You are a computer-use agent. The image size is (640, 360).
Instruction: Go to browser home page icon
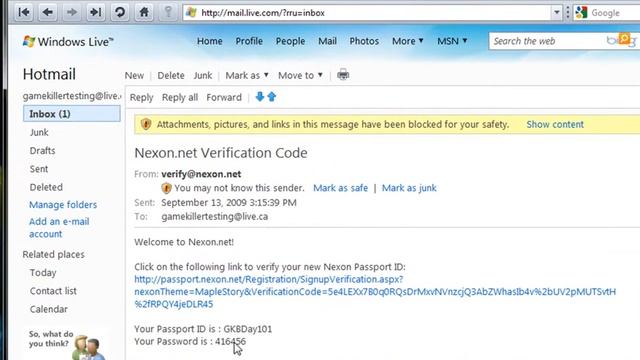point(144,12)
